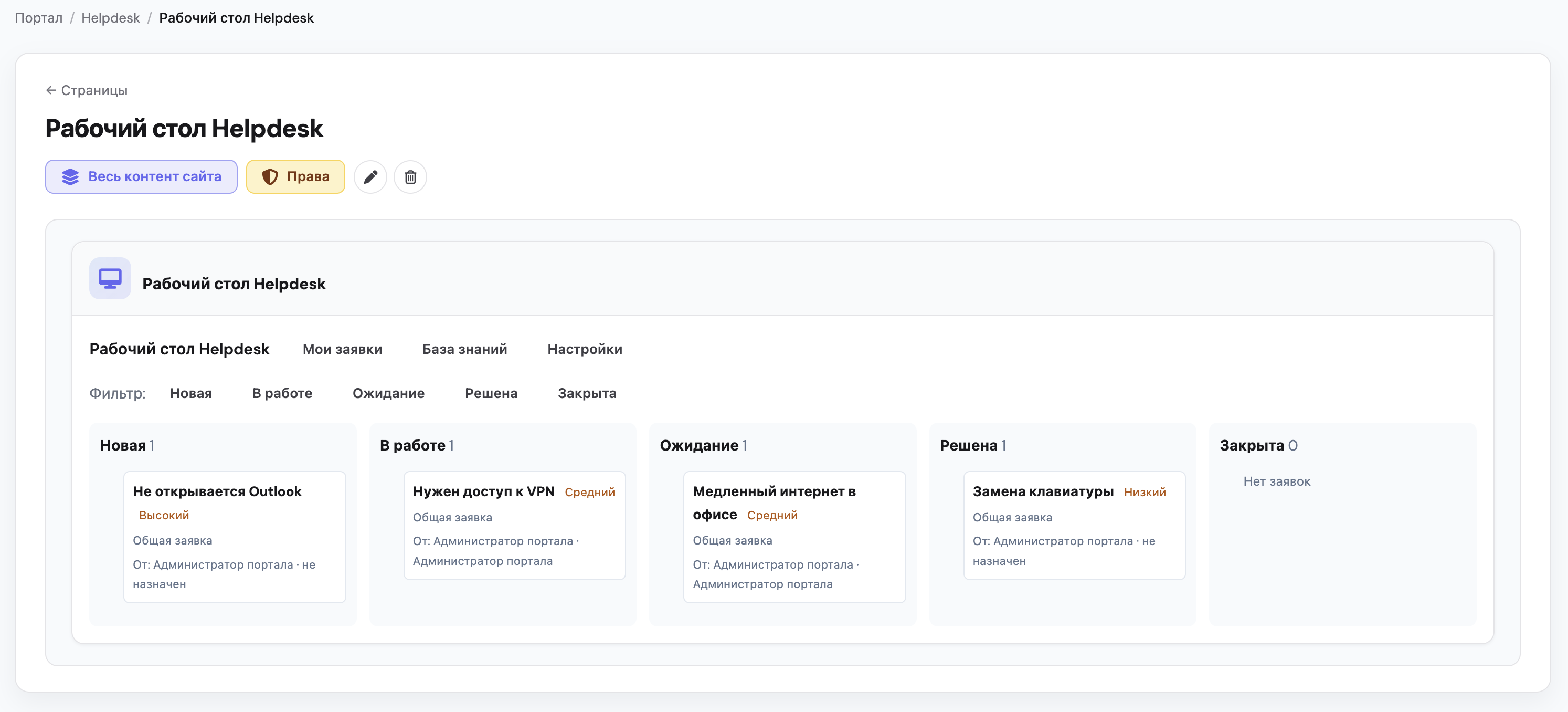Filter tickets by Закрыта status
This screenshot has width=1568, height=712.
tap(587, 393)
